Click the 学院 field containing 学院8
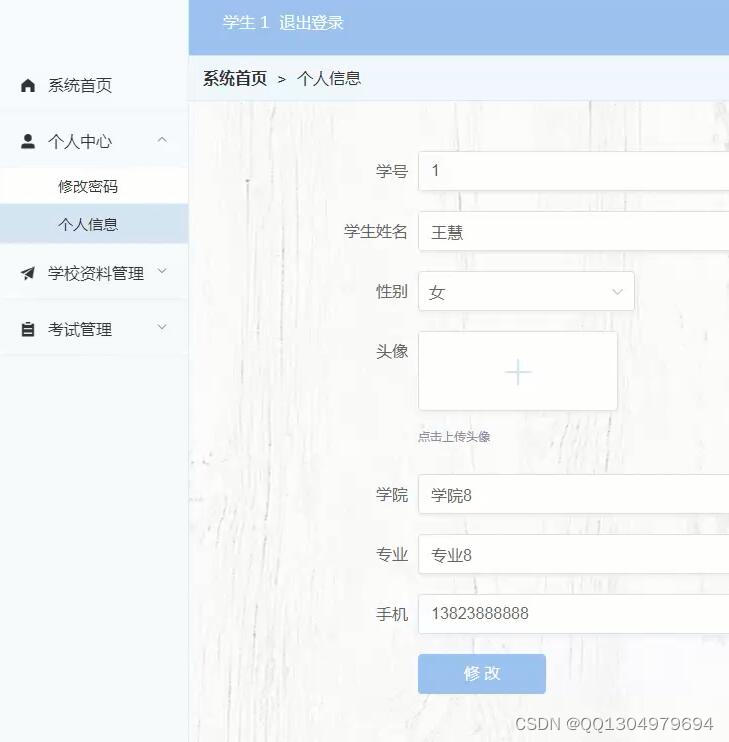Image resolution: width=729 pixels, height=742 pixels. pos(575,495)
